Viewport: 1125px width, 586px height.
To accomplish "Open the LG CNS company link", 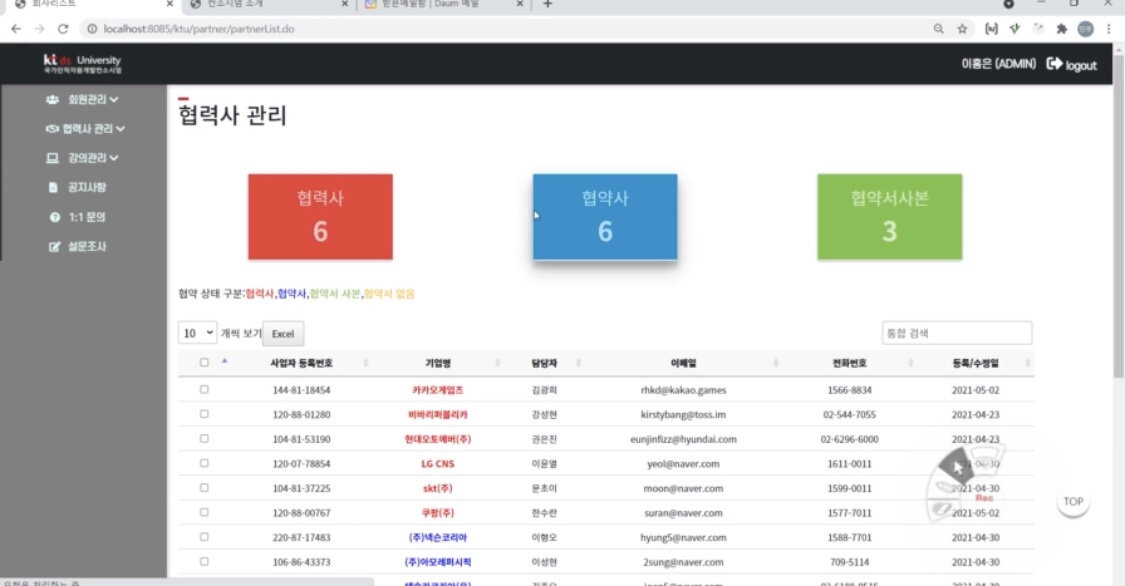I will (438, 464).
